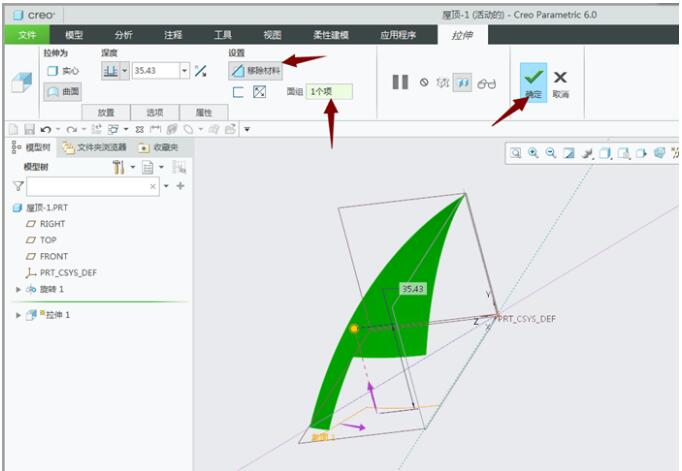The width and height of the screenshot is (682, 471).
Task: Choose 实心 solid extrude type
Action: pos(63,71)
